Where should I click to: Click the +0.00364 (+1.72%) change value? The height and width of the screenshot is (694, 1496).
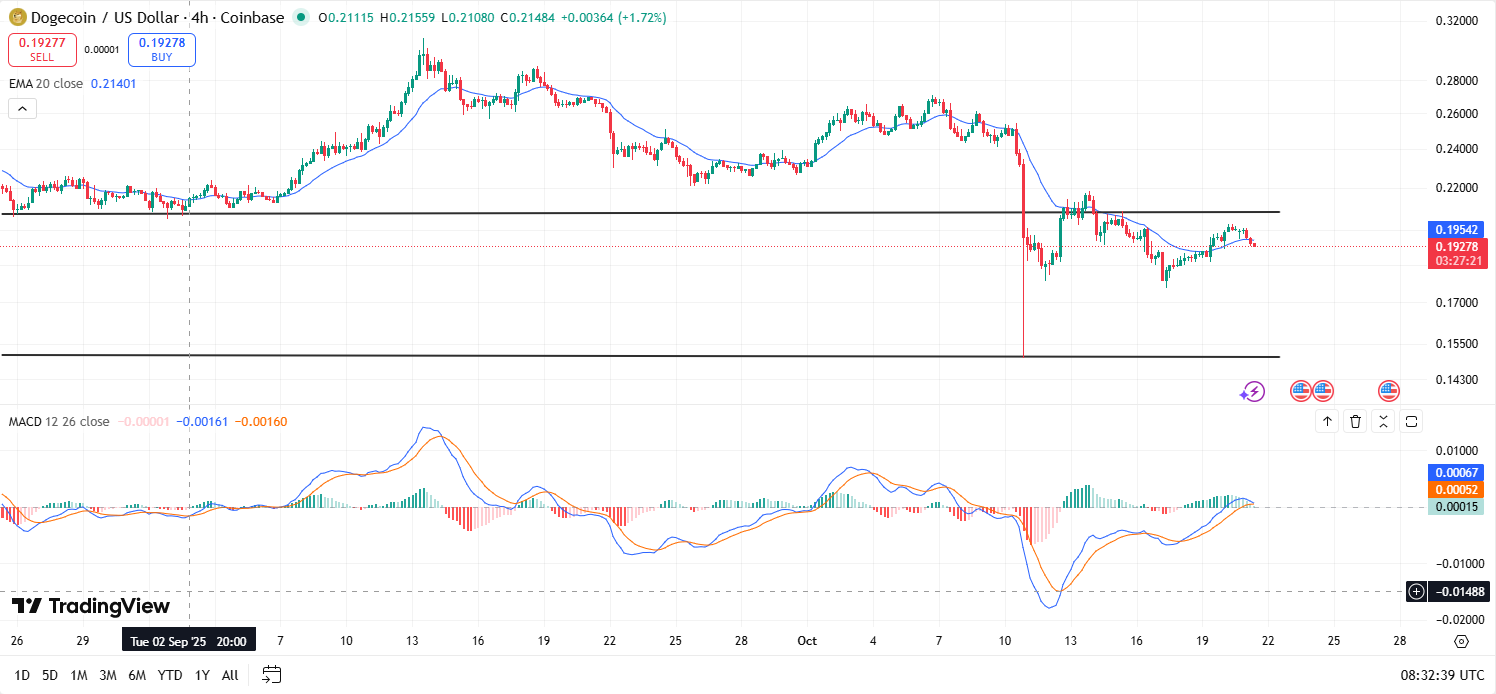coord(612,18)
